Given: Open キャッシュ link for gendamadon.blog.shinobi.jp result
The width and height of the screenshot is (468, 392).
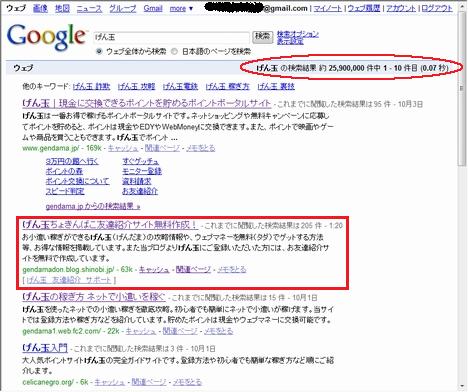Looking at the screenshot, I should [154, 269].
